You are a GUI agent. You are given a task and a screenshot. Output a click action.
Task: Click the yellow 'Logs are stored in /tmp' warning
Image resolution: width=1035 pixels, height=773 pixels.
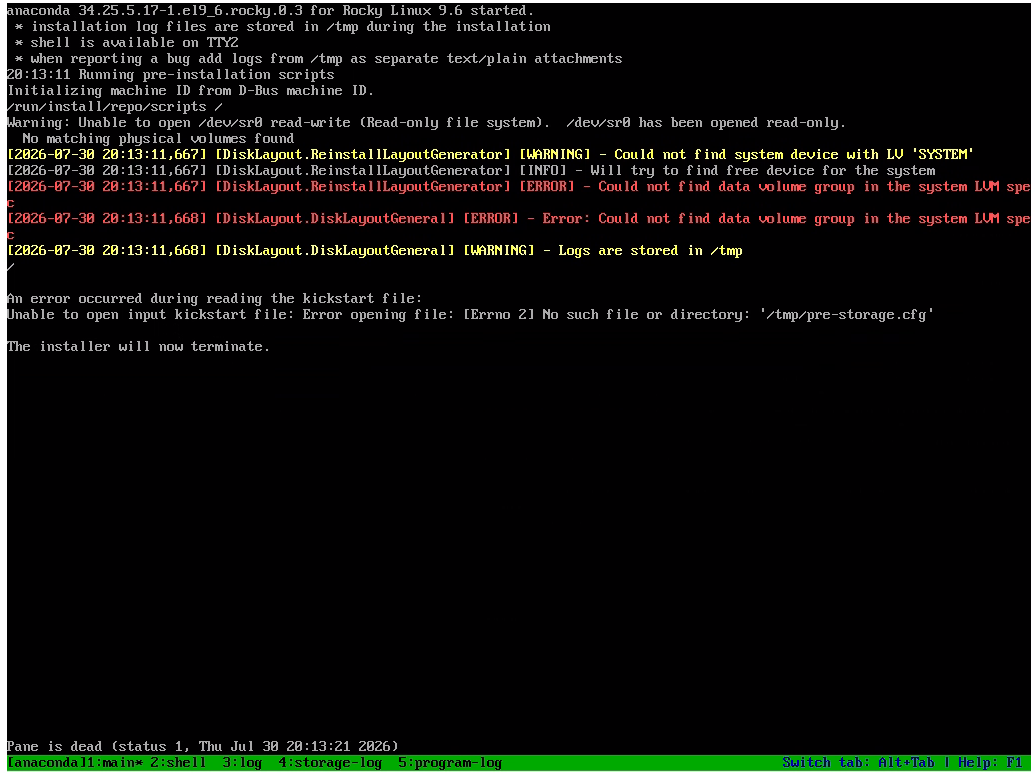(x=374, y=251)
